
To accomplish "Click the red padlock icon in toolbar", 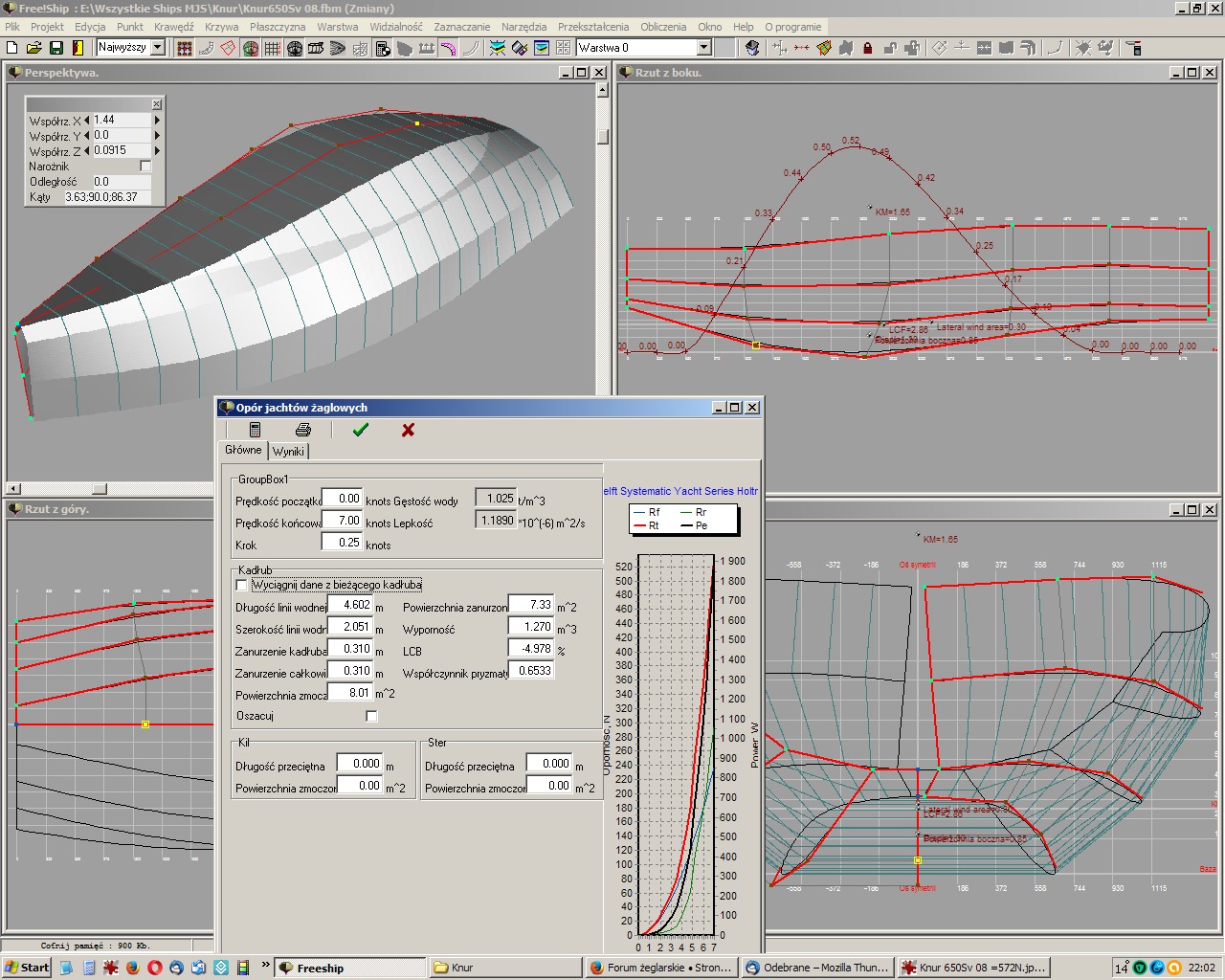I will point(868,48).
